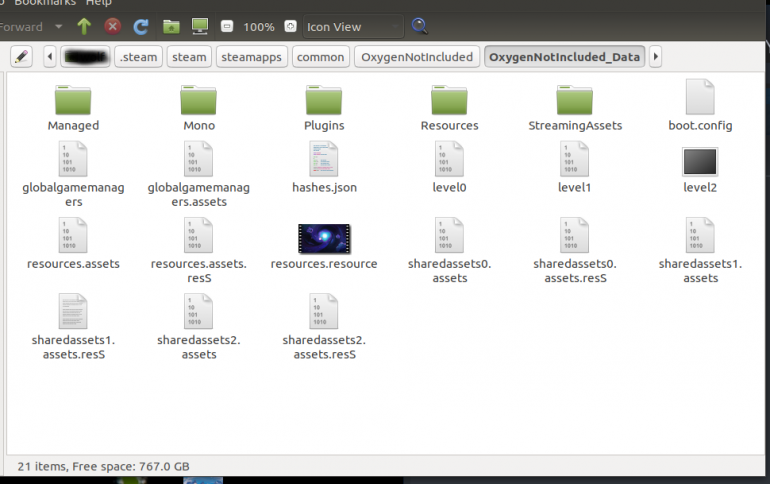Go to the common path segment

tap(321, 57)
